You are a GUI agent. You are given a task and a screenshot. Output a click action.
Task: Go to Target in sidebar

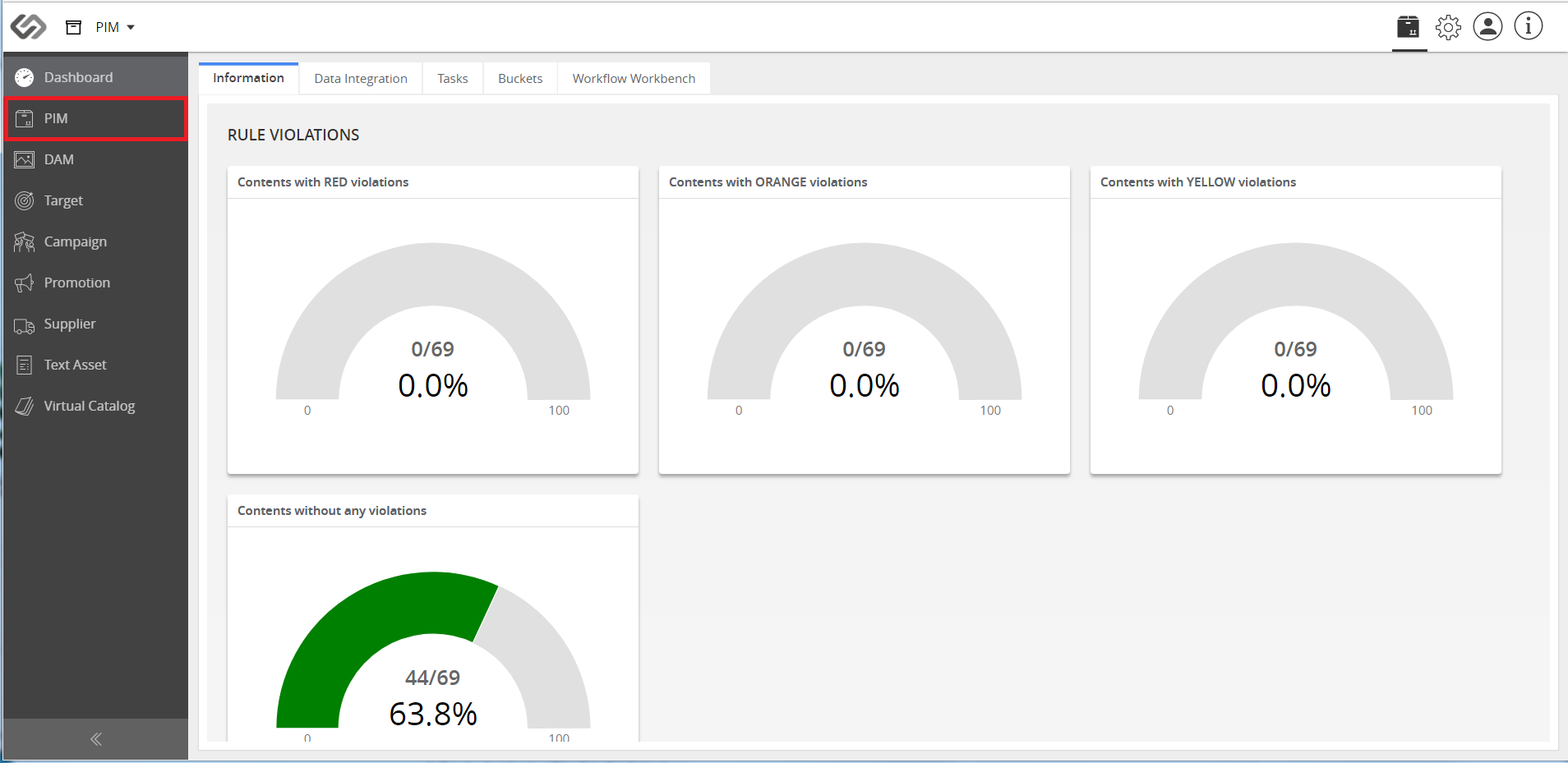pos(95,200)
